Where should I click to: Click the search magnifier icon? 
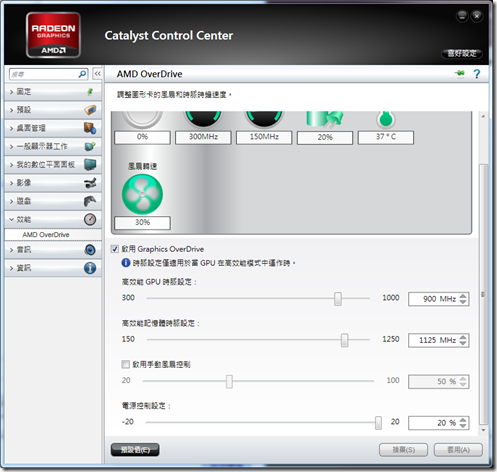click(82, 74)
